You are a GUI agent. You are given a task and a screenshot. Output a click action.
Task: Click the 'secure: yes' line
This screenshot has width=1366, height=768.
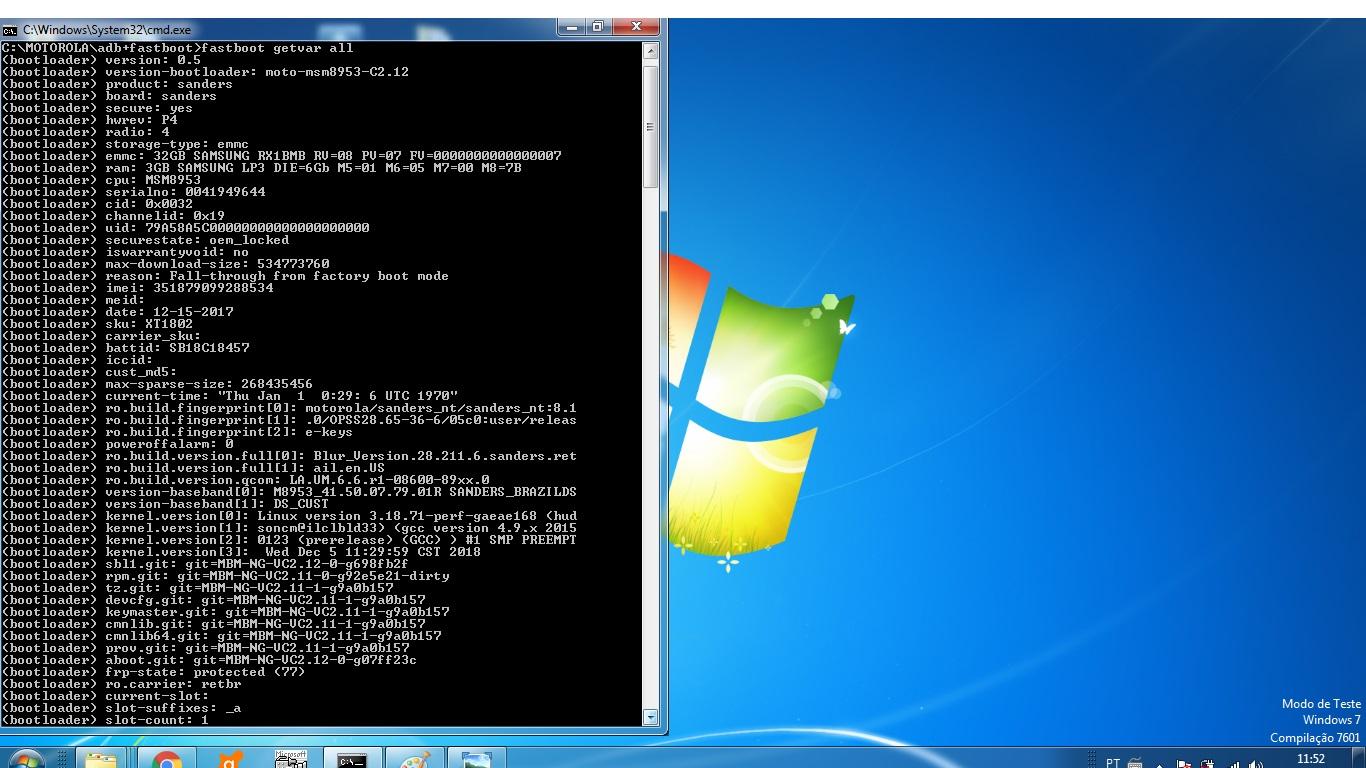97,108
